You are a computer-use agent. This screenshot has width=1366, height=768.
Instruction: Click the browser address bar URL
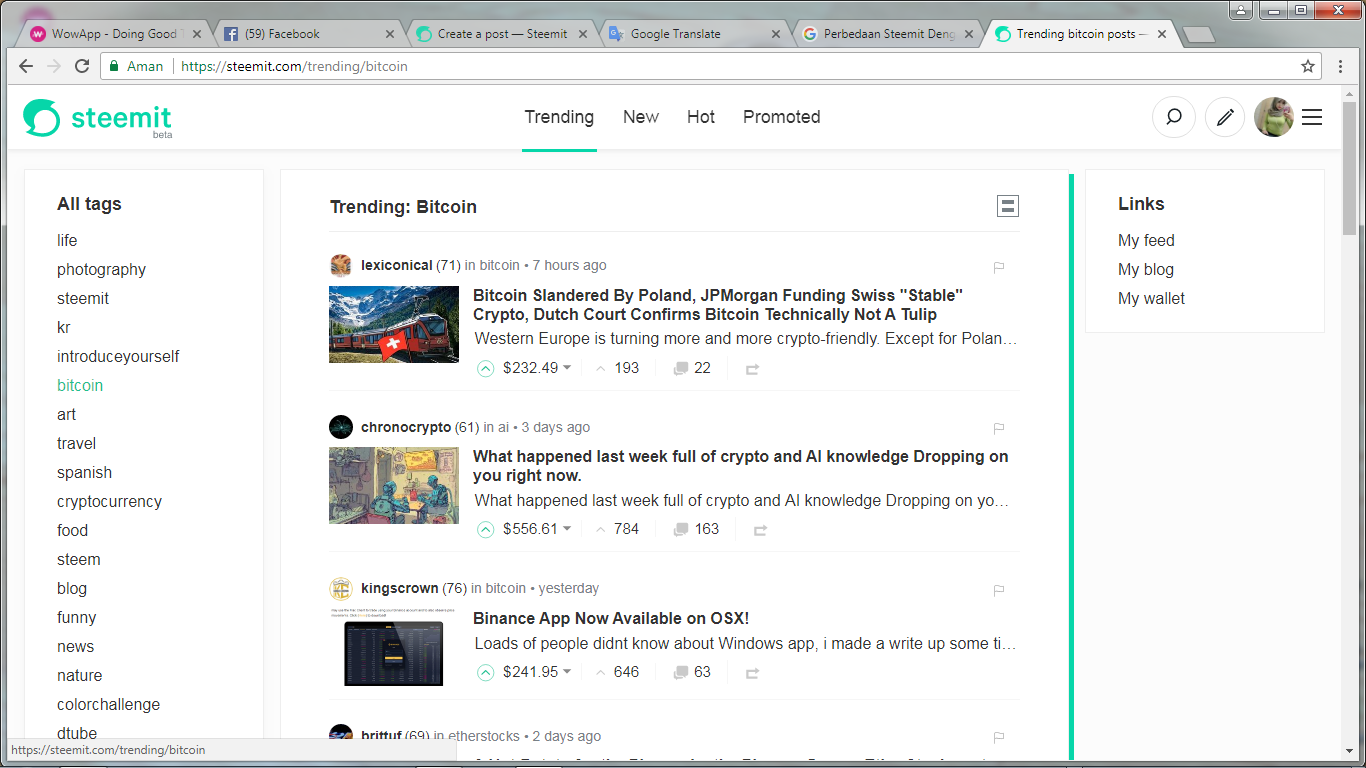pos(294,66)
